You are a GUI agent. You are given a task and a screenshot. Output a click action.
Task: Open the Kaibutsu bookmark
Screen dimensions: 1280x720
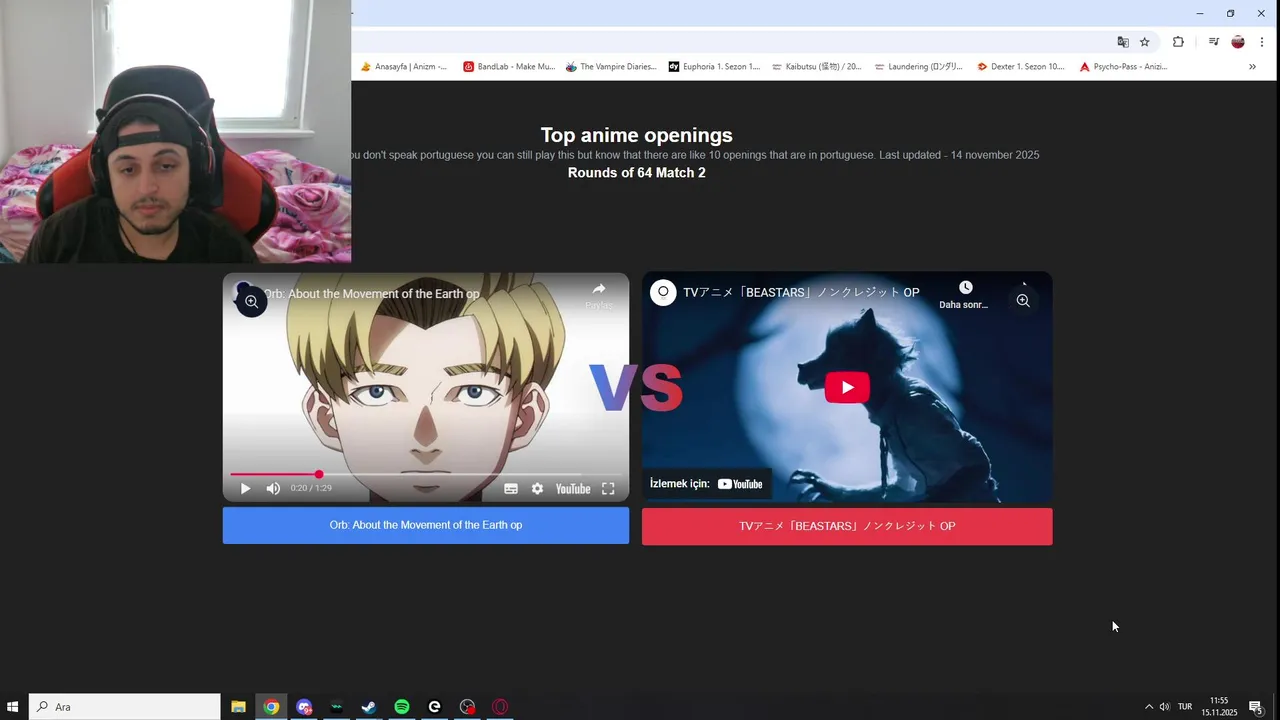click(816, 67)
